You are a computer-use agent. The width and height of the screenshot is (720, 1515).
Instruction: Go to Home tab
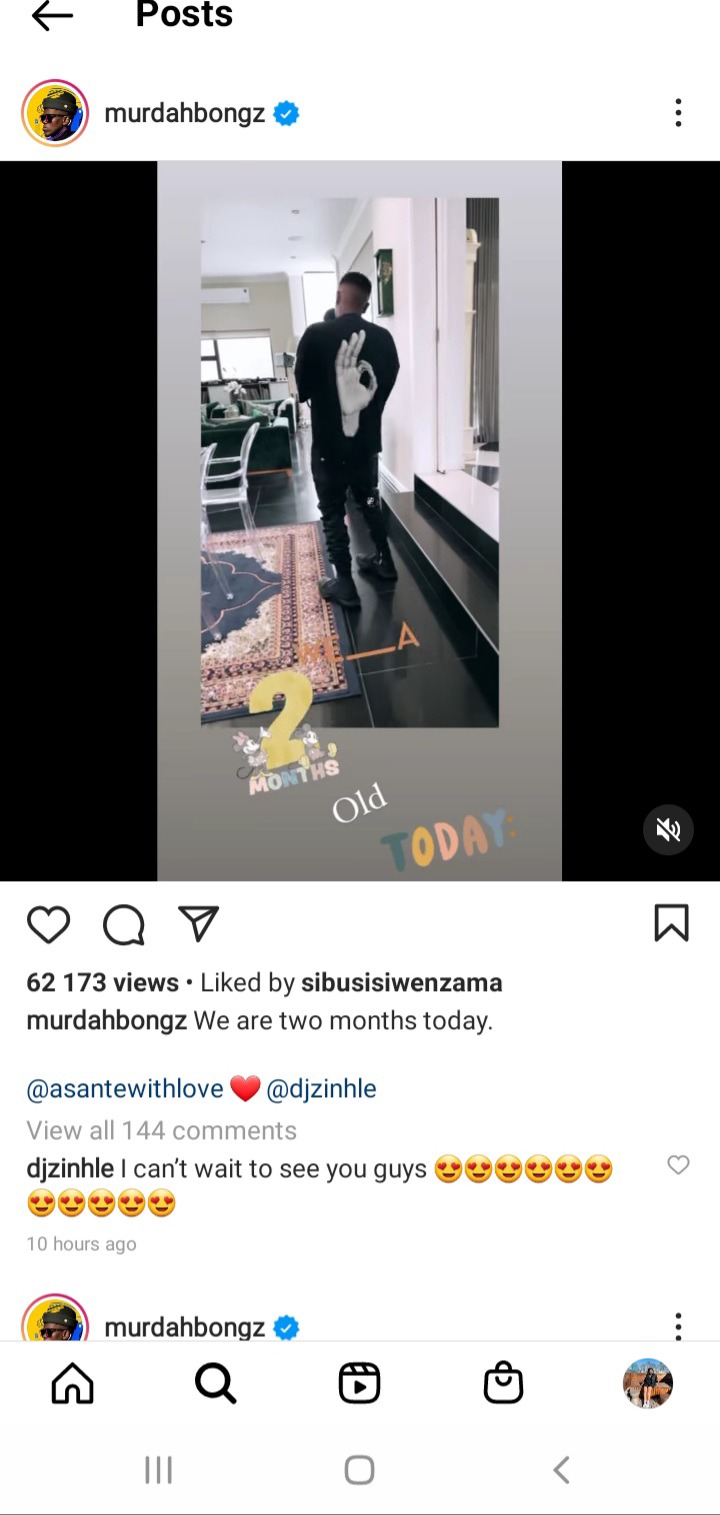tap(72, 1384)
